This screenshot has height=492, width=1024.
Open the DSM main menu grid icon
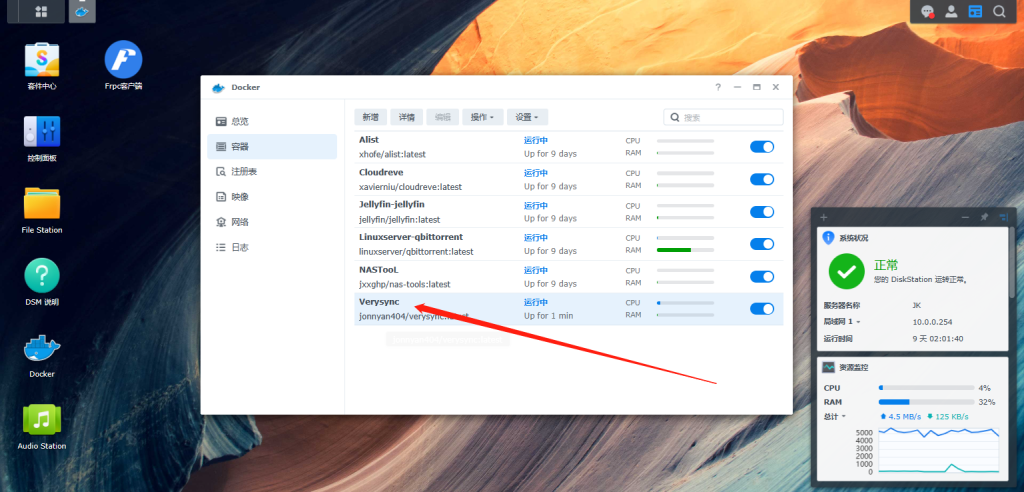click(x=40, y=11)
